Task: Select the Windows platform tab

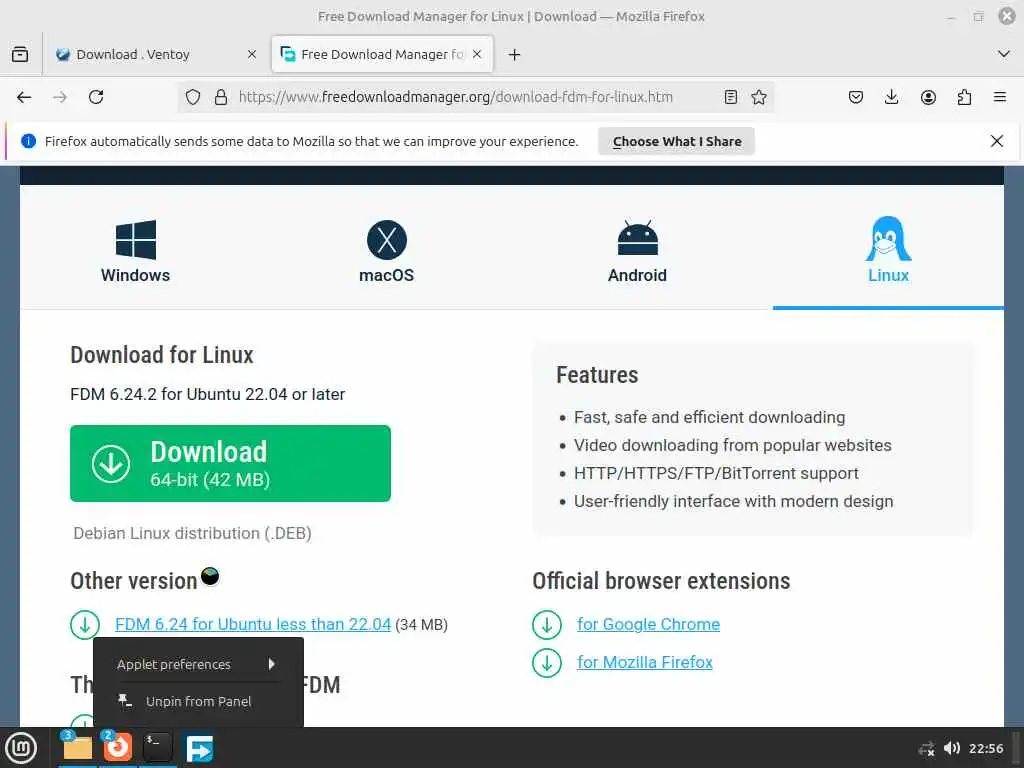Action: 135,251
